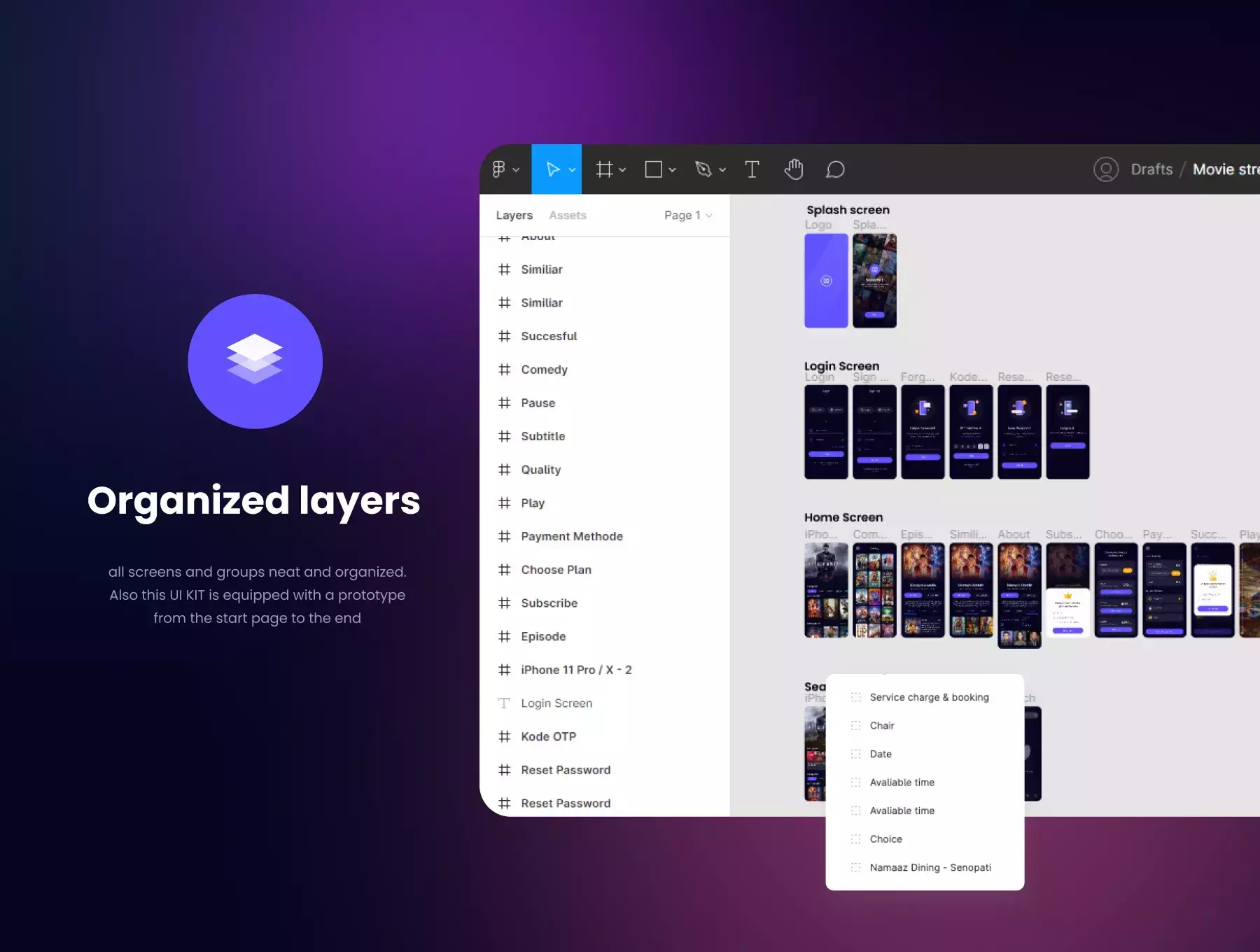Click the Home Screen section title
Image resolution: width=1260 pixels, height=952 pixels.
843,517
